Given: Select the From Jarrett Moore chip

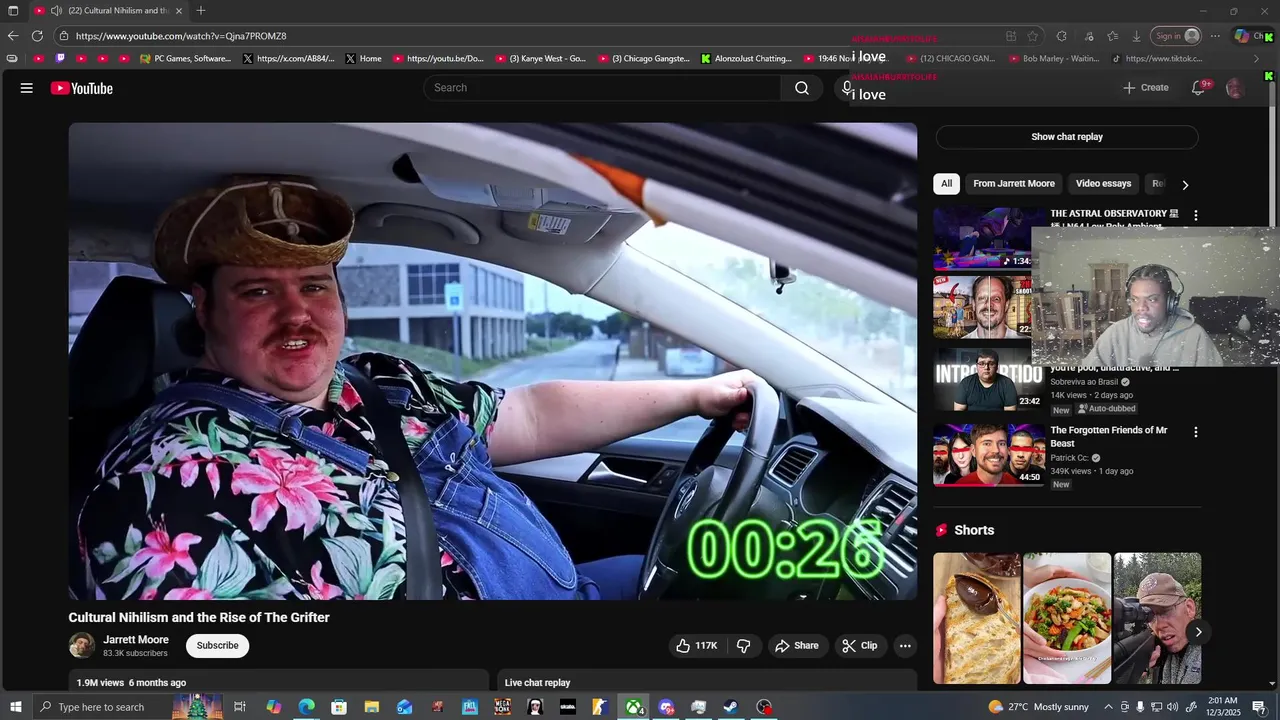Looking at the screenshot, I should coord(1014,184).
